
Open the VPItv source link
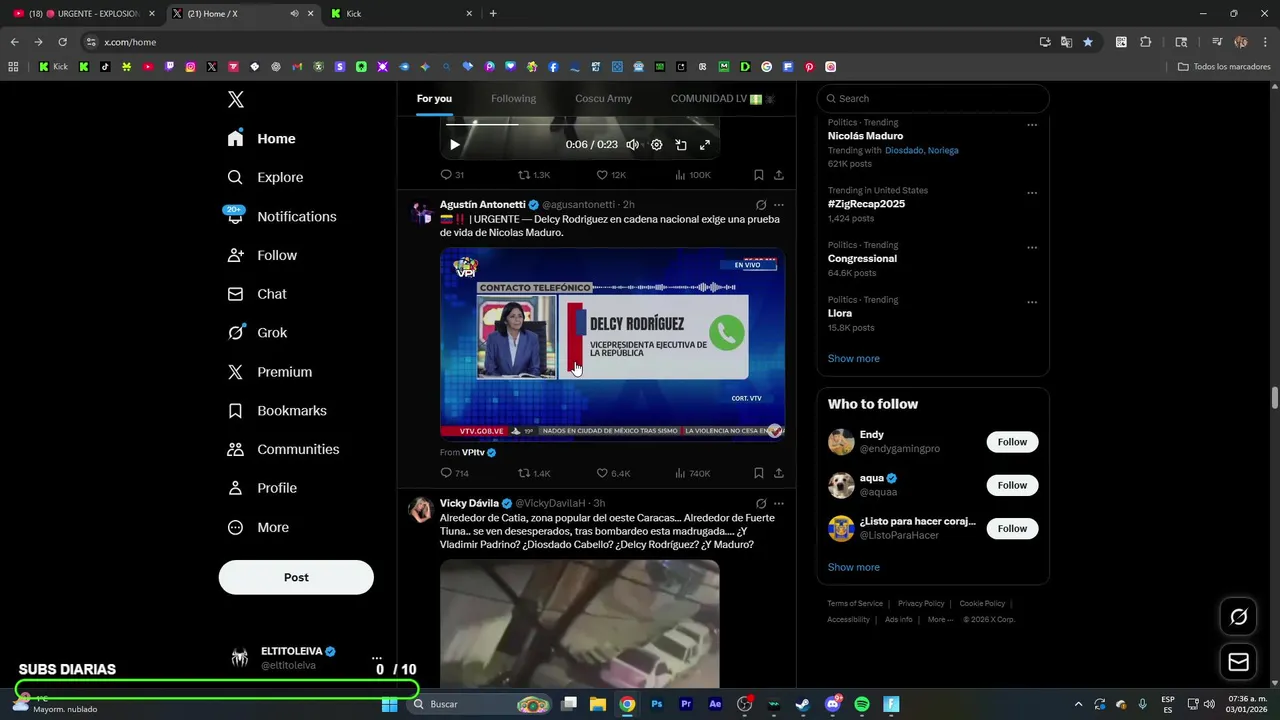coord(473,453)
